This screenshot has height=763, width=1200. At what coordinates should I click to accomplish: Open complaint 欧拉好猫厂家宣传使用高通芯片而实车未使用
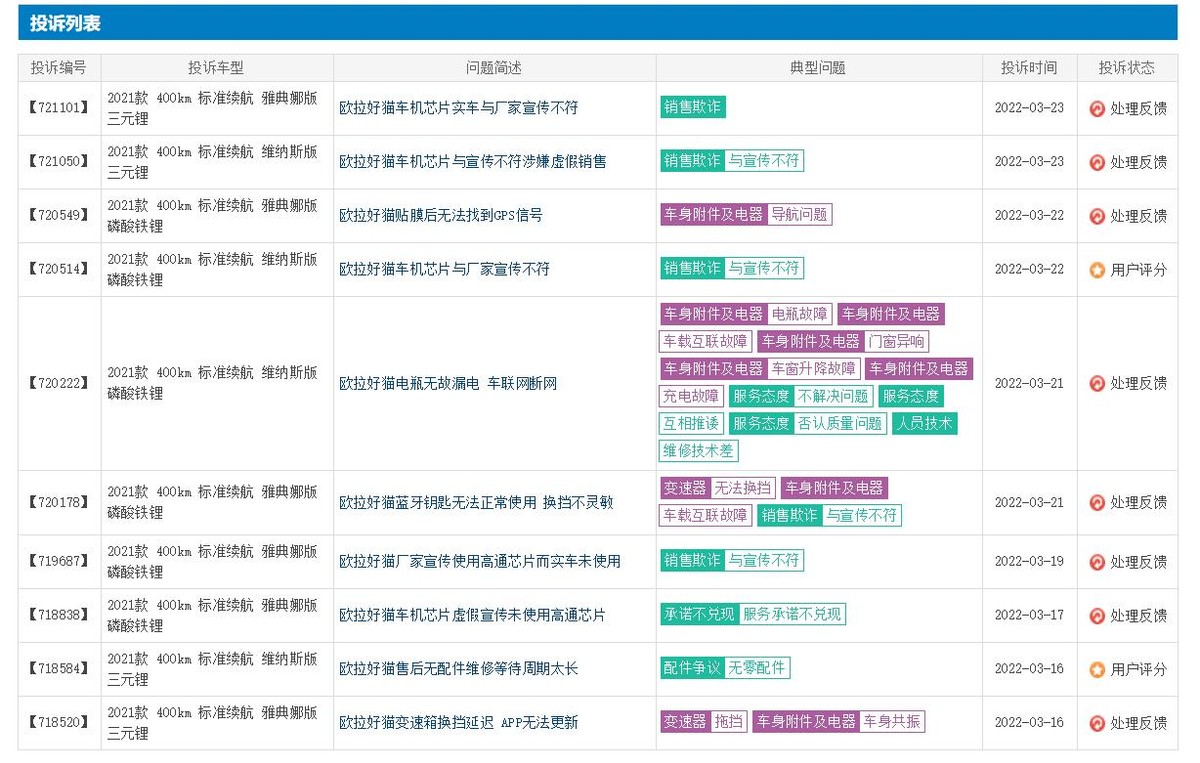point(480,561)
